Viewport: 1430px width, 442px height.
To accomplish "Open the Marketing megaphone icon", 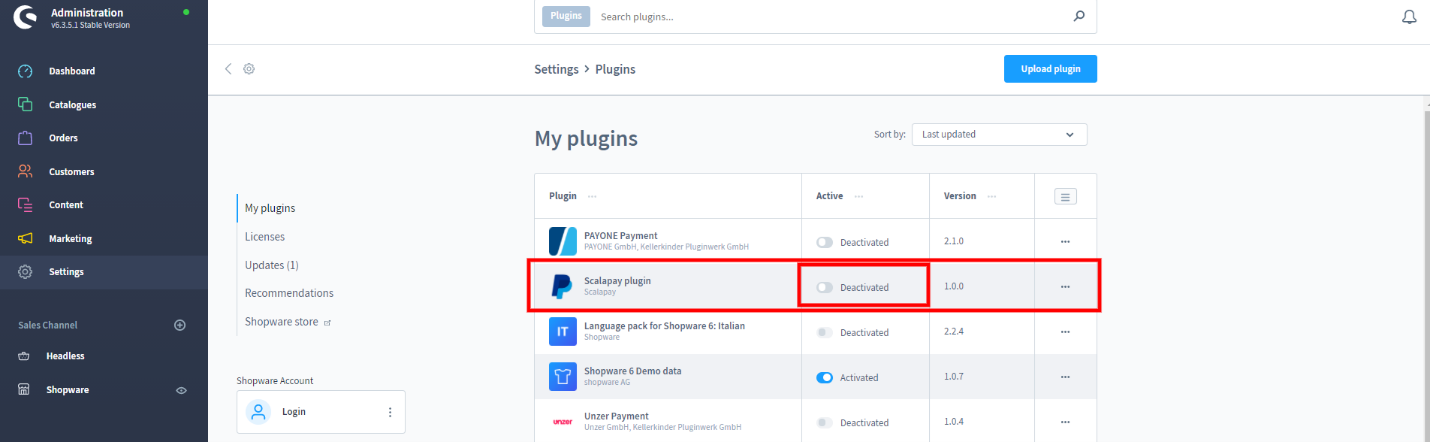I will click(26, 239).
